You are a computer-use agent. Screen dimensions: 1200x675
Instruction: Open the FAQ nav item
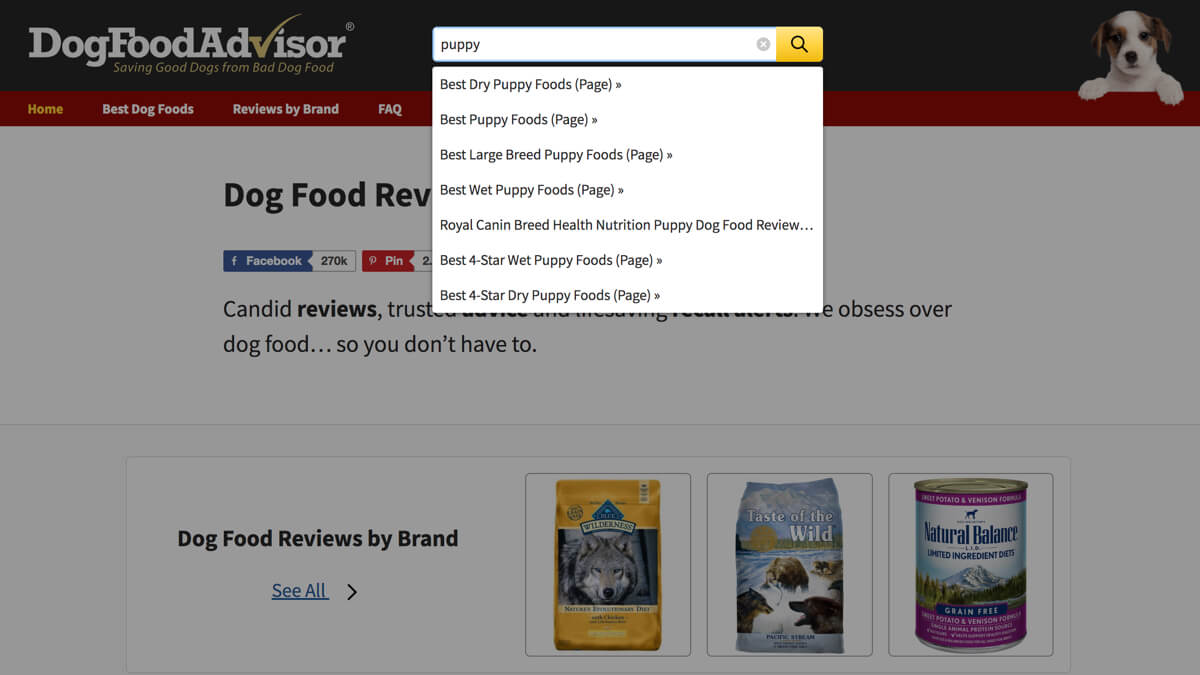pyautogui.click(x=390, y=109)
